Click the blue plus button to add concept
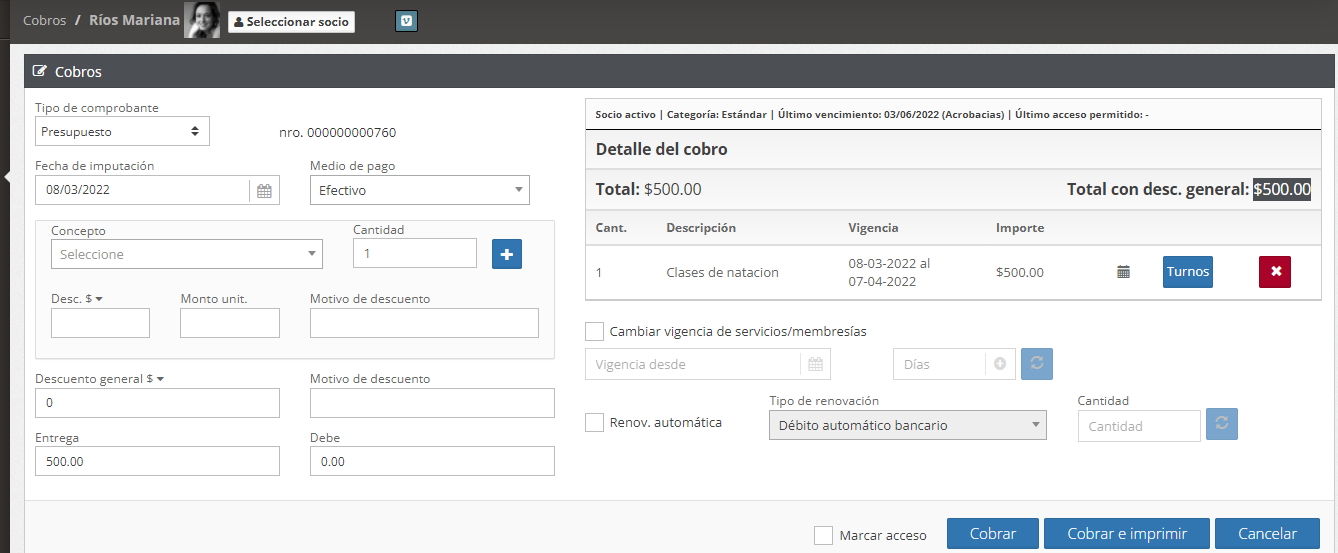 point(506,254)
